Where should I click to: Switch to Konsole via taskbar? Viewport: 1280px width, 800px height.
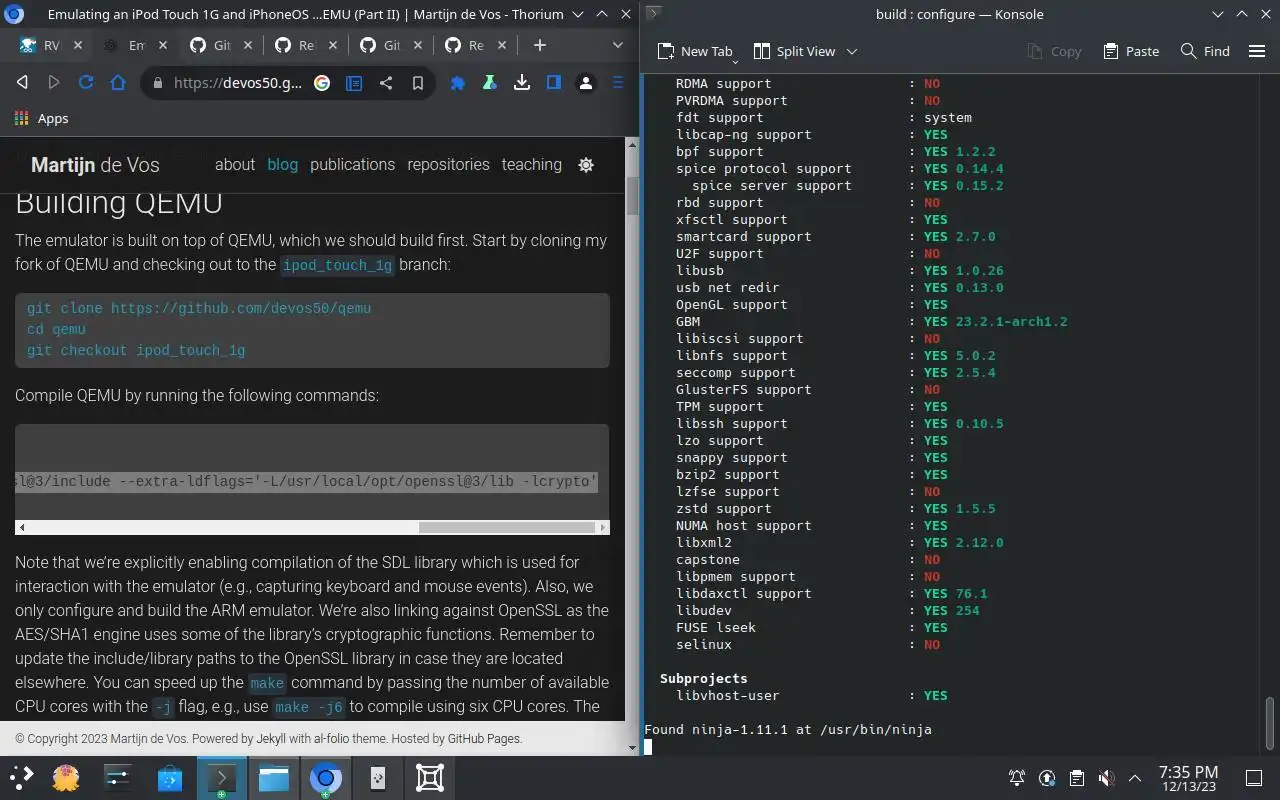[221, 778]
